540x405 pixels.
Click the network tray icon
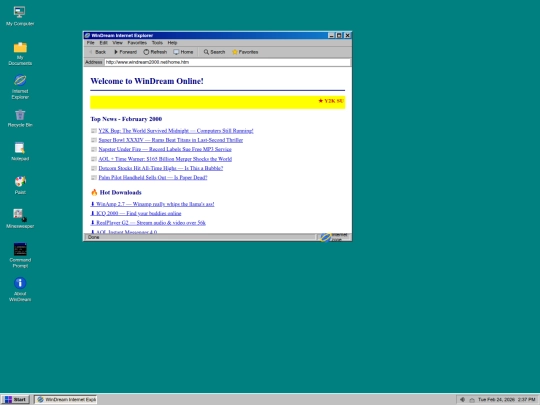[x=472, y=399]
